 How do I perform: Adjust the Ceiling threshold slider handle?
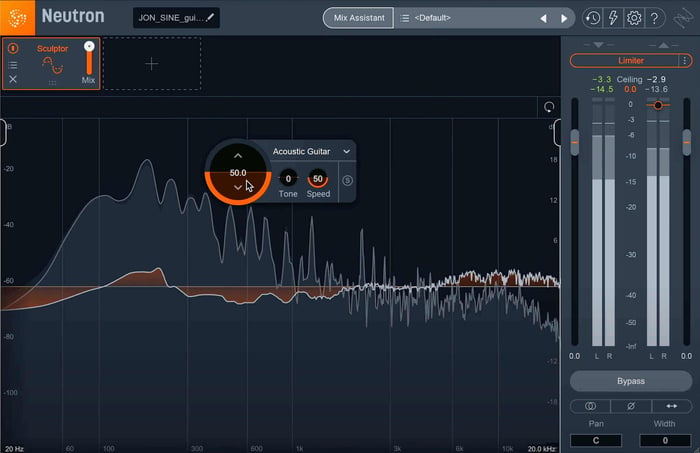click(x=658, y=105)
